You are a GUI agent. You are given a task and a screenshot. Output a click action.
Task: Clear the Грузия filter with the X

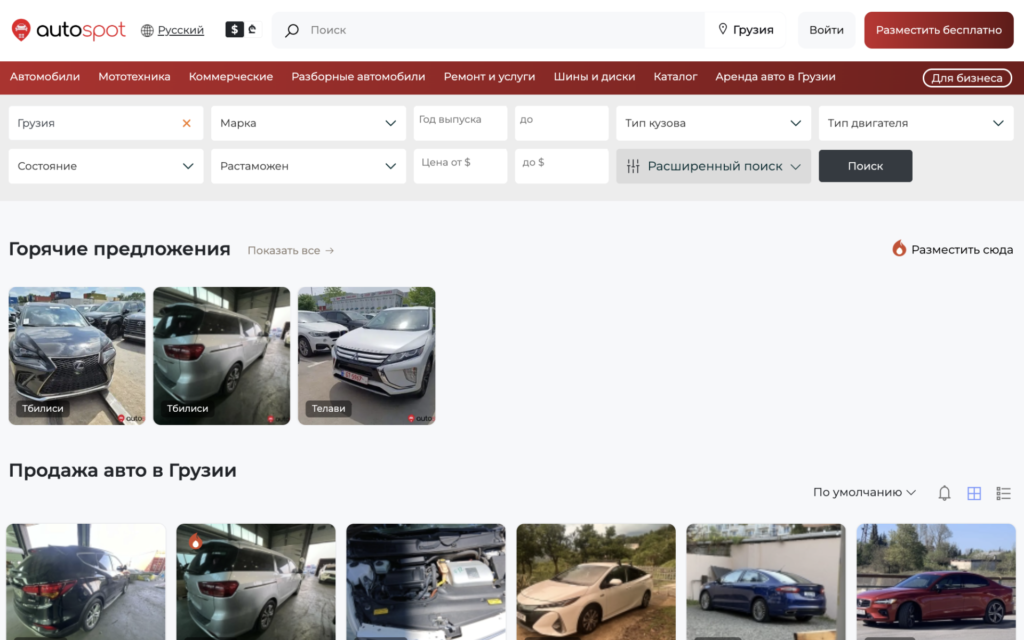[x=187, y=123]
